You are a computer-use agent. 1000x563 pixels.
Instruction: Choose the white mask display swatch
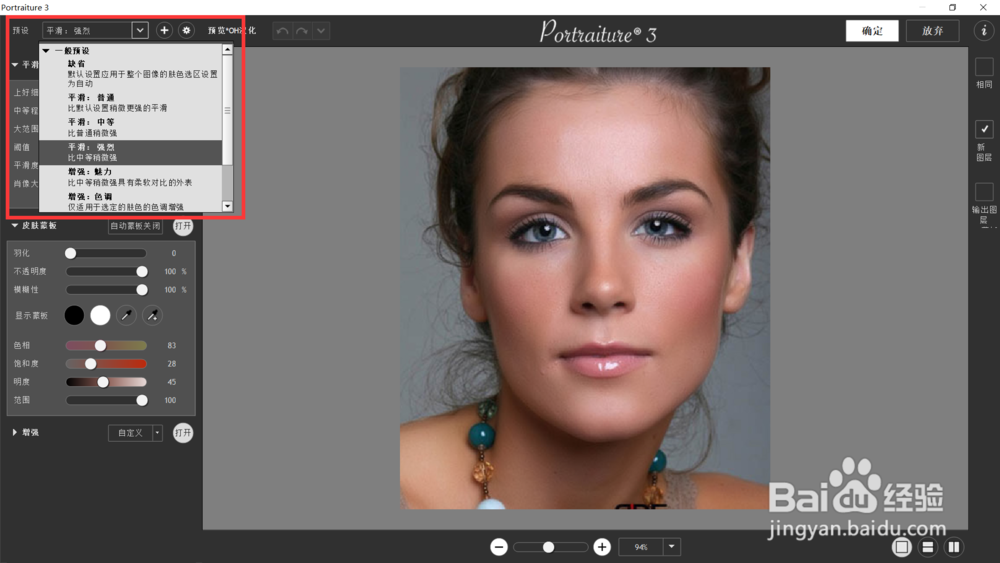point(100,315)
